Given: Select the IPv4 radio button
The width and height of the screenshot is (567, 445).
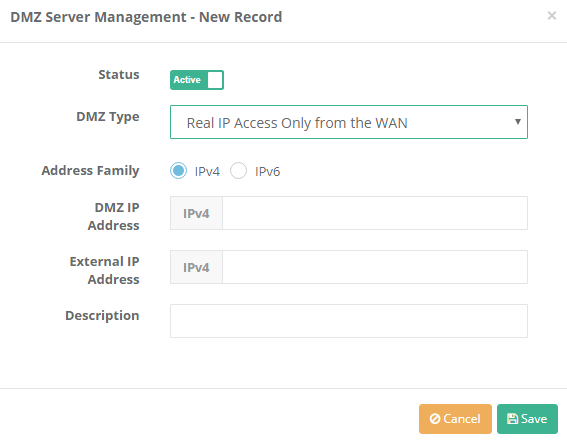Looking at the screenshot, I should pos(178,171).
